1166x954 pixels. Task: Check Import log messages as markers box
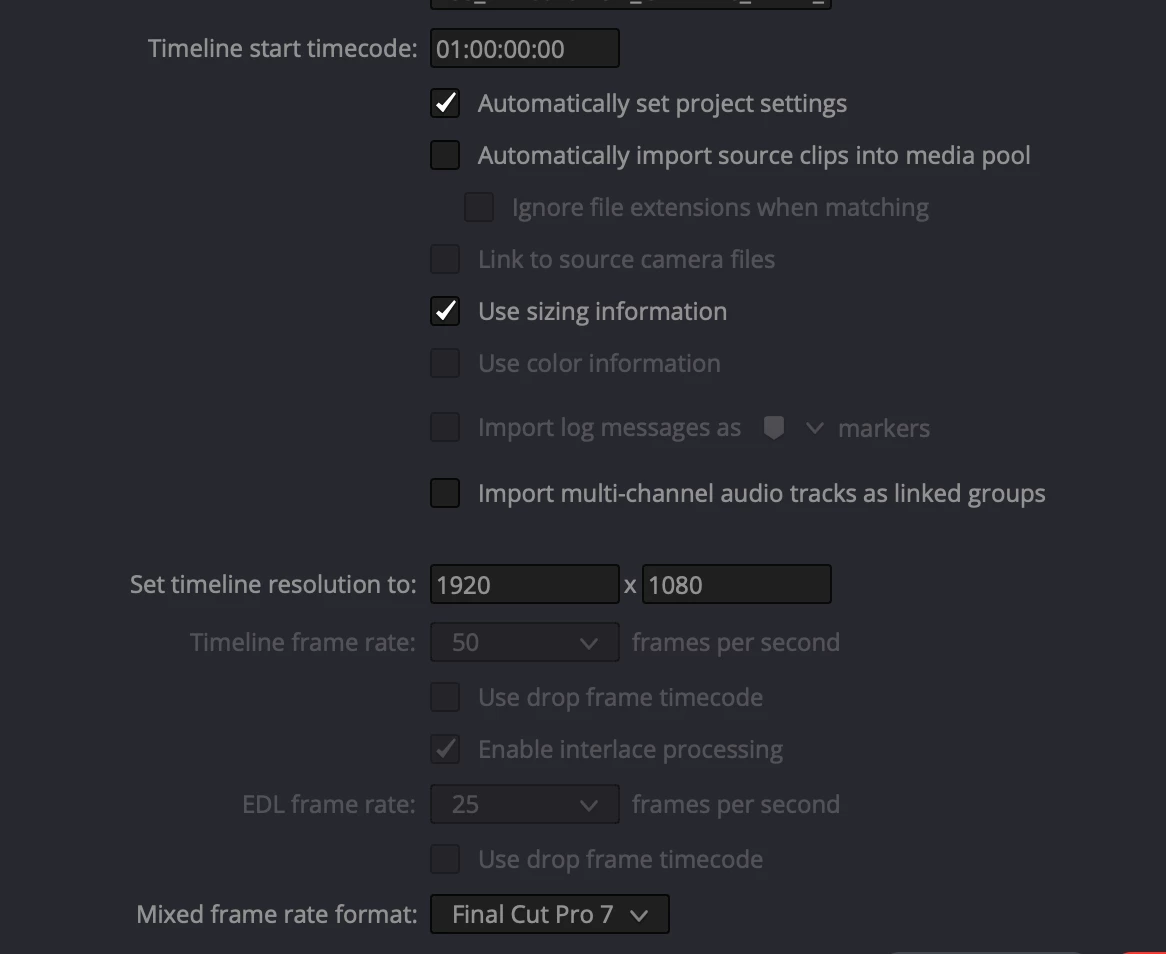(445, 428)
